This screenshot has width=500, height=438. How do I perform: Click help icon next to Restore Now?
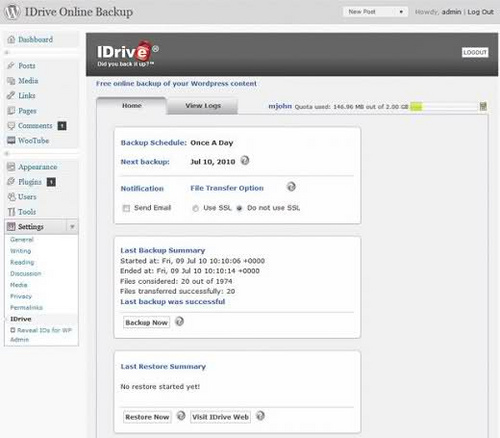(181, 416)
